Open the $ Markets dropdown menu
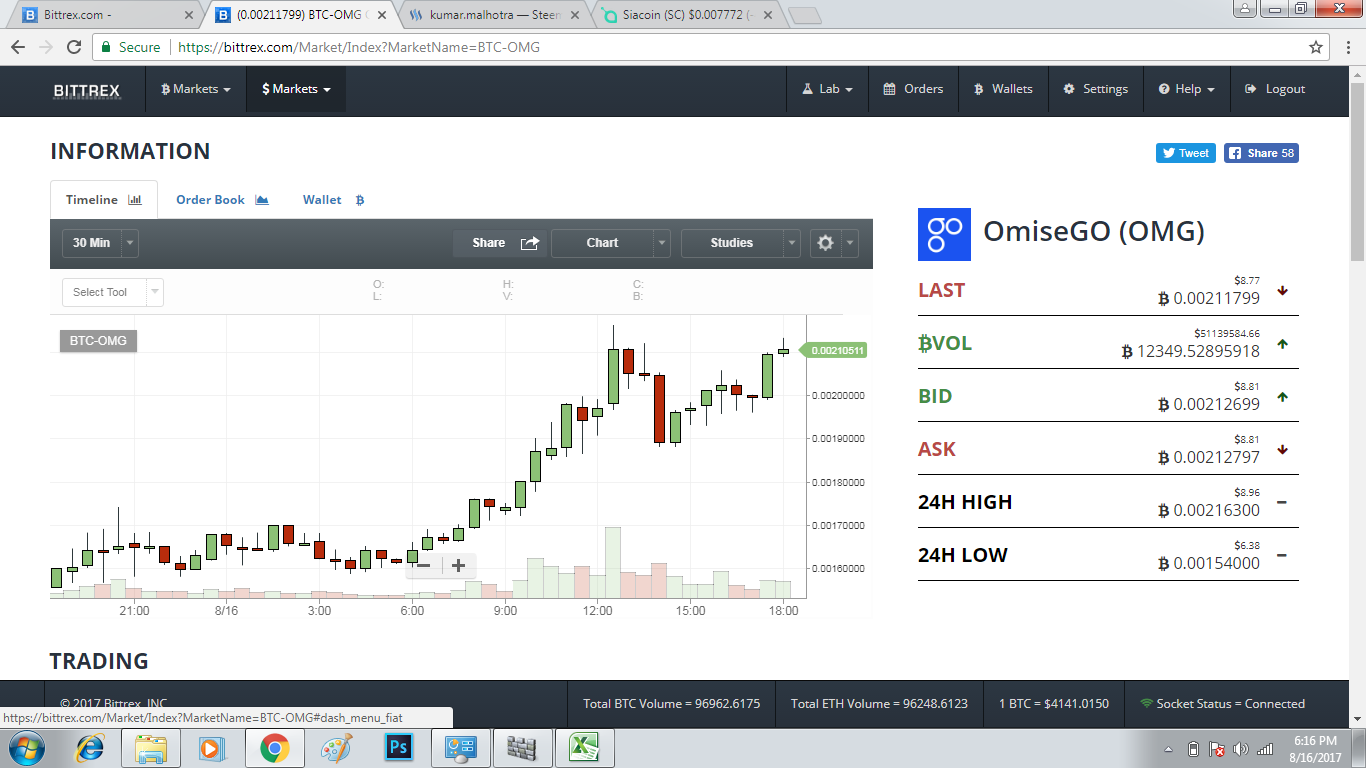Image resolution: width=1366 pixels, height=768 pixels. coord(296,89)
